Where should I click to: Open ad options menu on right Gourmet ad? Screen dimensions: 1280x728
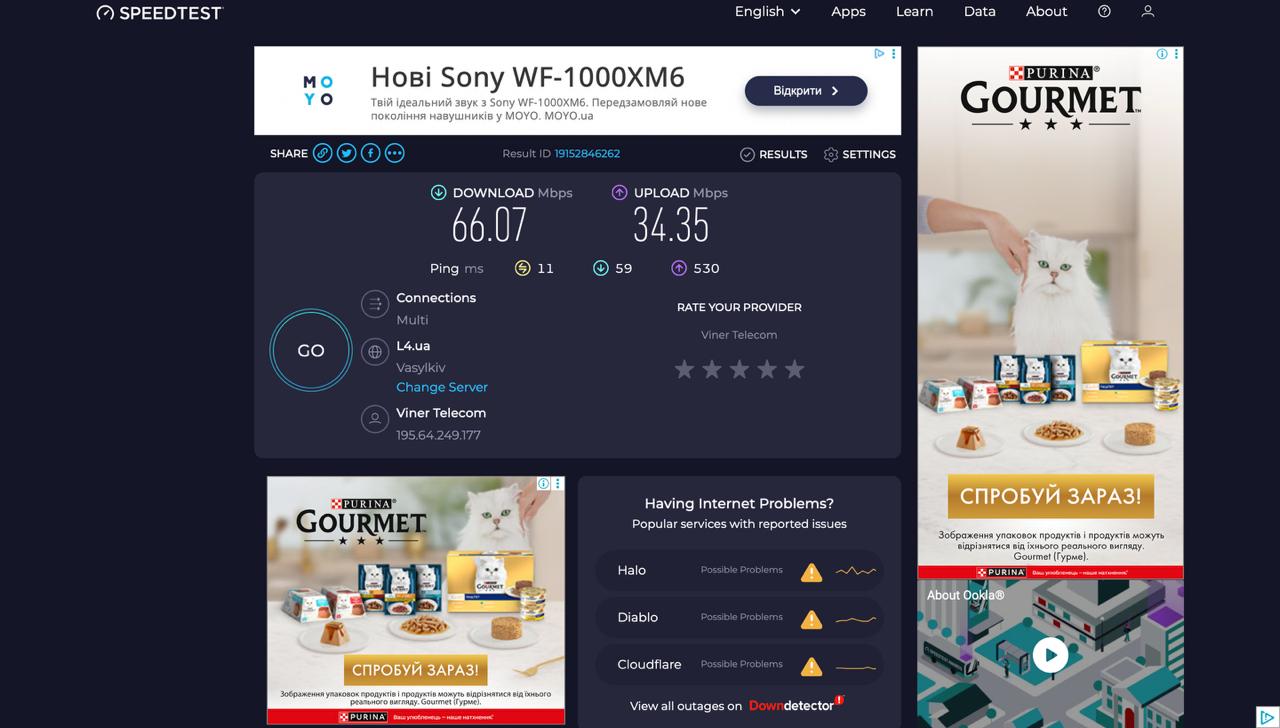1176,54
